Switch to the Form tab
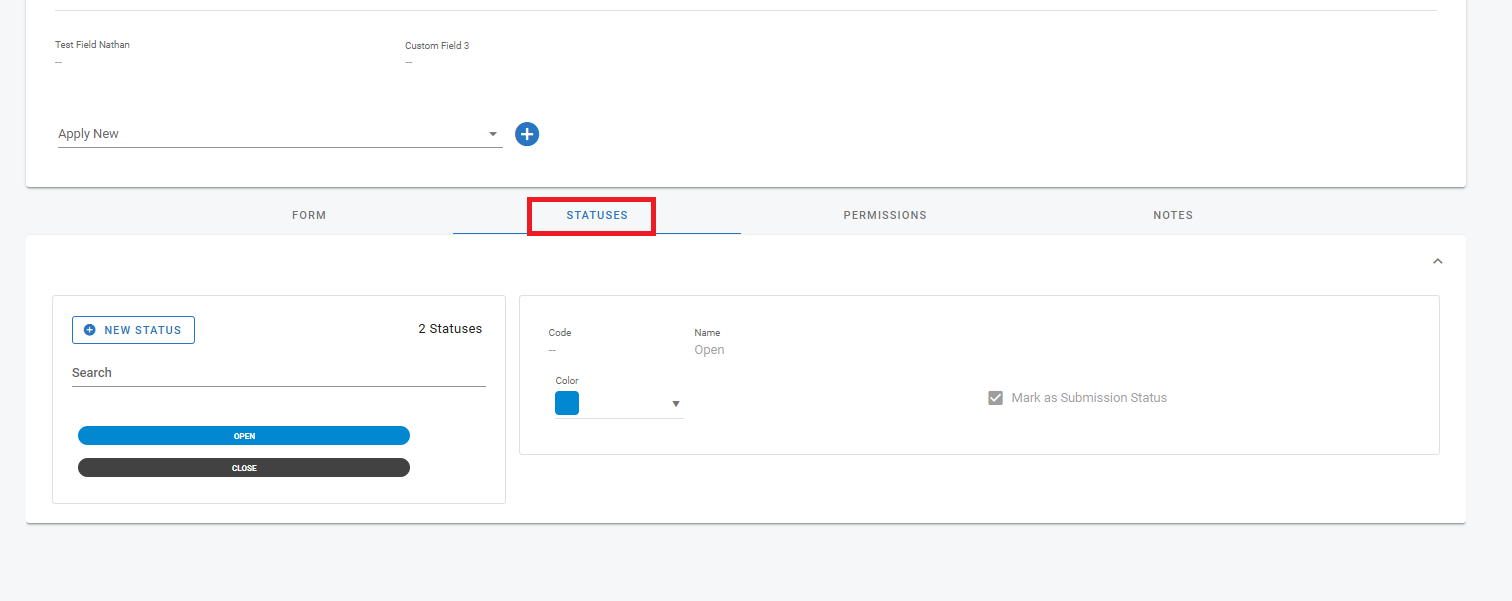Image resolution: width=1512 pixels, height=601 pixels. (x=309, y=215)
